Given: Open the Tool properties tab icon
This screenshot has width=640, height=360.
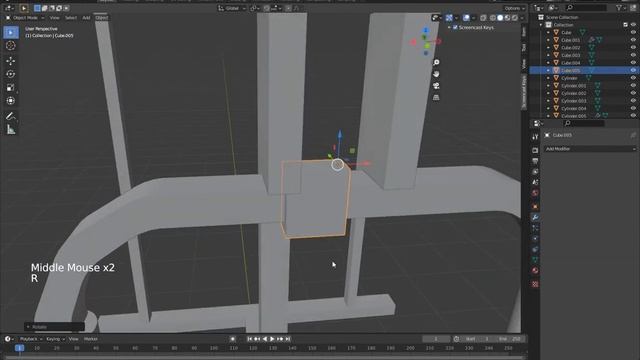Looking at the screenshot, I should coord(535,138).
